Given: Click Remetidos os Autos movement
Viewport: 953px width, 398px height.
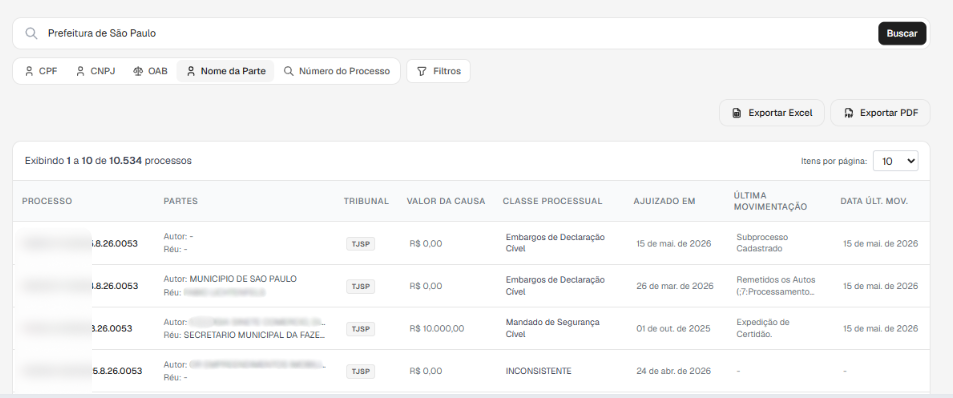Looking at the screenshot, I should [x=776, y=286].
